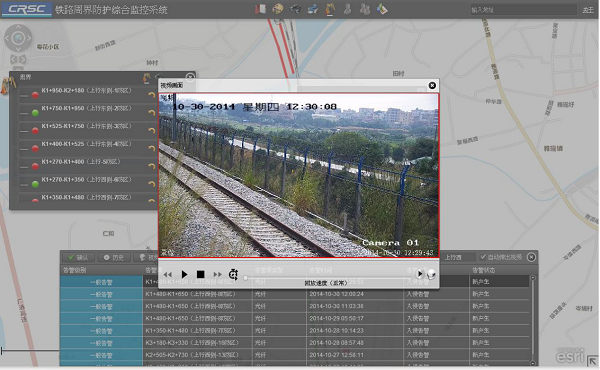600x370 pixels.
Task: Click the round play button at slider right end
Action: click(x=419, y=274)
